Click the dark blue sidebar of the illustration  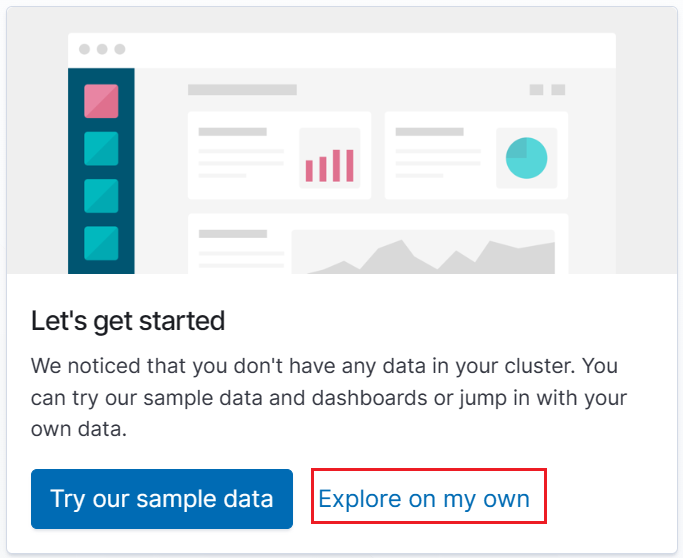point(101,171)
